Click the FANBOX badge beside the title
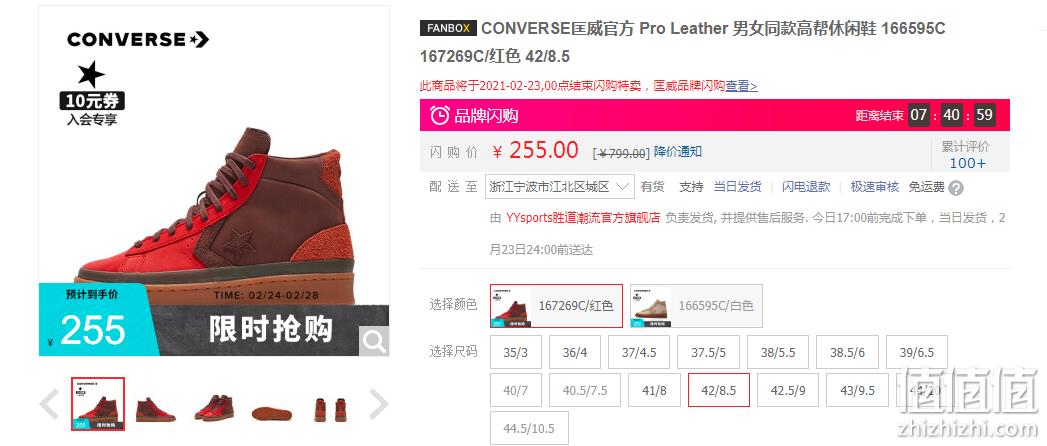1047x446 pixels. pos(448,28)
